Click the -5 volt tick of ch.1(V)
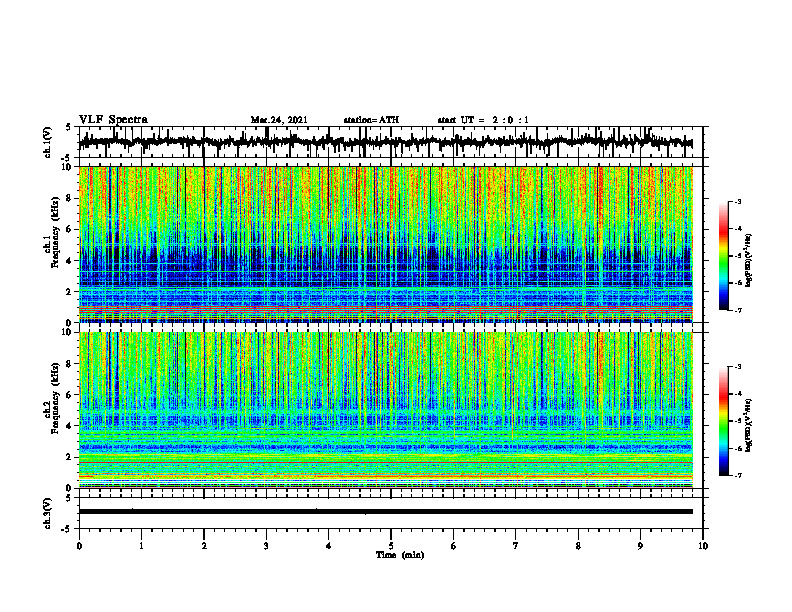The width and height of the screenshot is (792, 612). pyautogui.click(x=67, y=158)
